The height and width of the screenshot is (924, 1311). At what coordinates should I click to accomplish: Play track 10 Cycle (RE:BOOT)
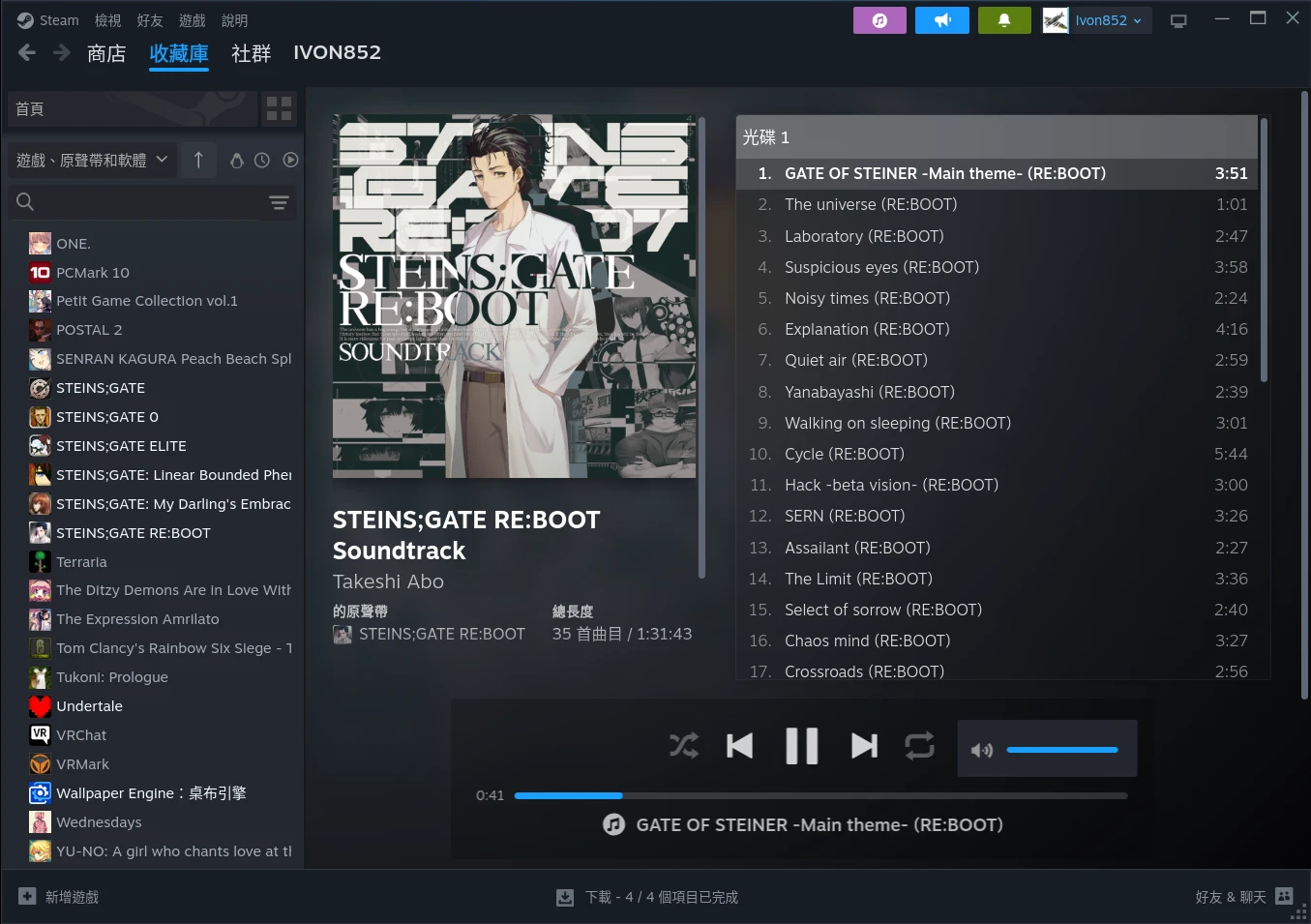(997, 454)
